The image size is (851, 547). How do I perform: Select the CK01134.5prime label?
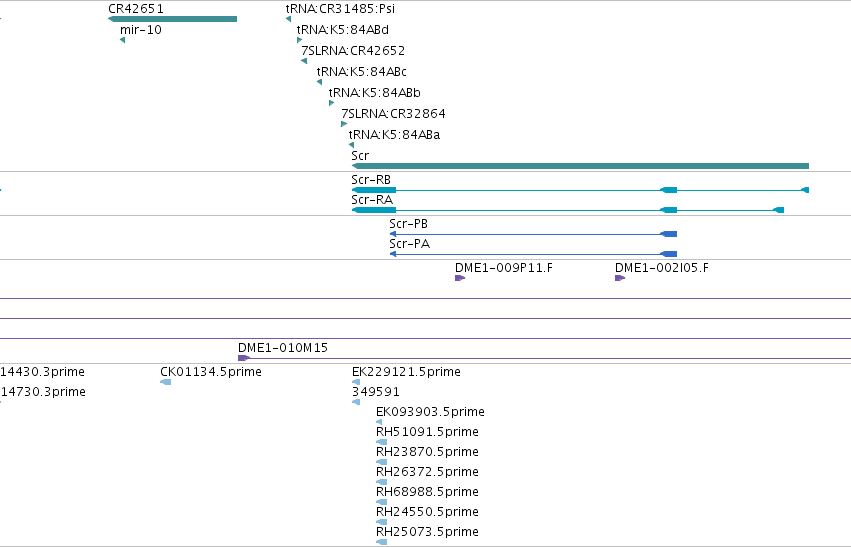click(211, 372)
